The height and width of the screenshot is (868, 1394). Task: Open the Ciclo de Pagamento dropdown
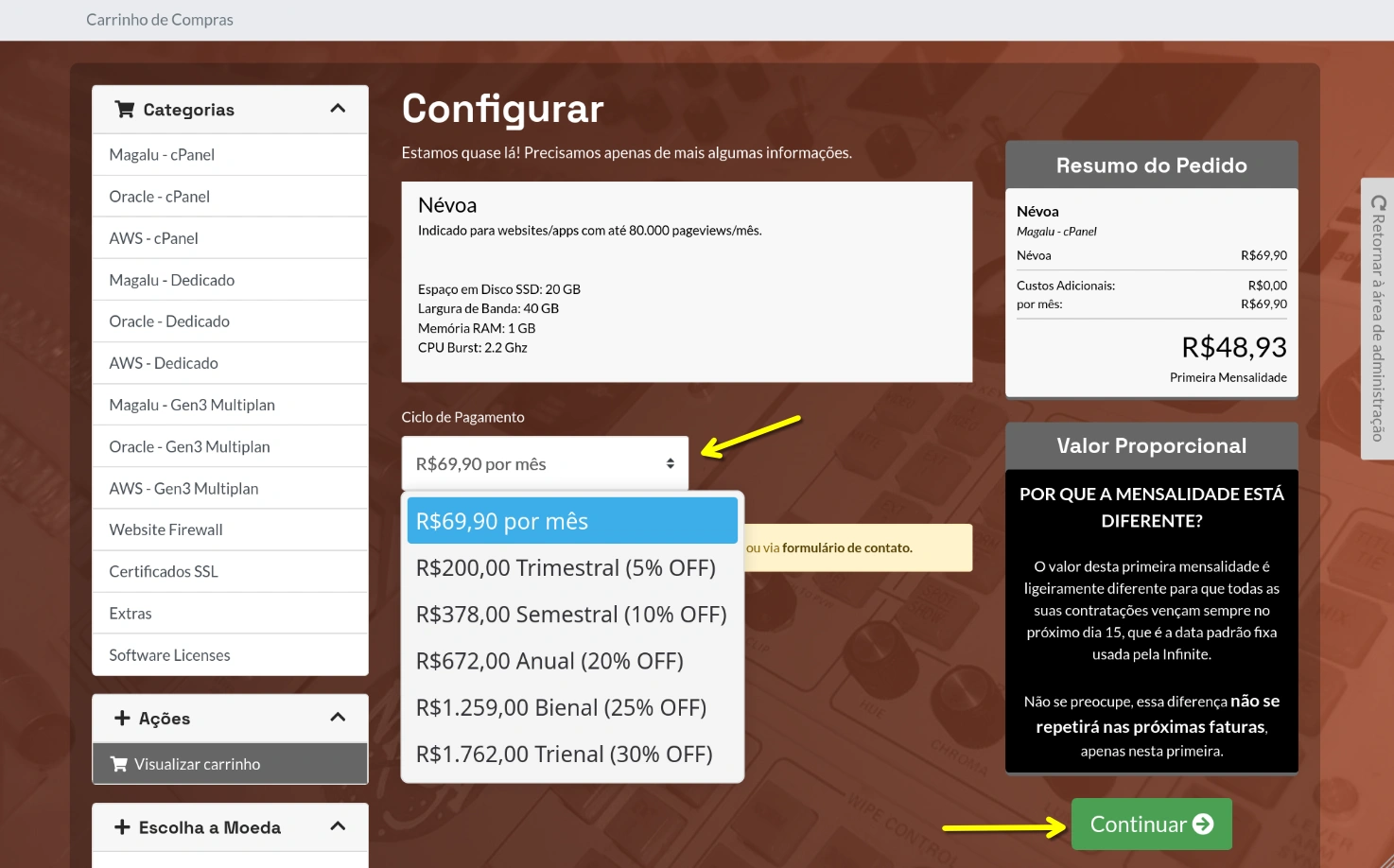click(544, 463)
